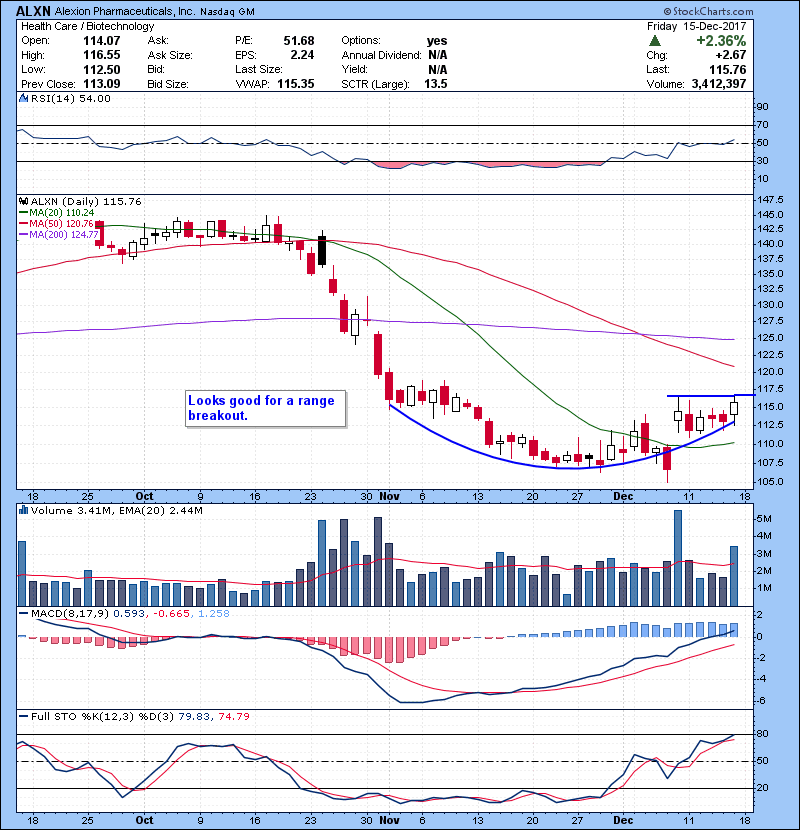Click the High value 116.55
Image resolution: width=800 pixels, height=830 pixels.
coord(102,55)
